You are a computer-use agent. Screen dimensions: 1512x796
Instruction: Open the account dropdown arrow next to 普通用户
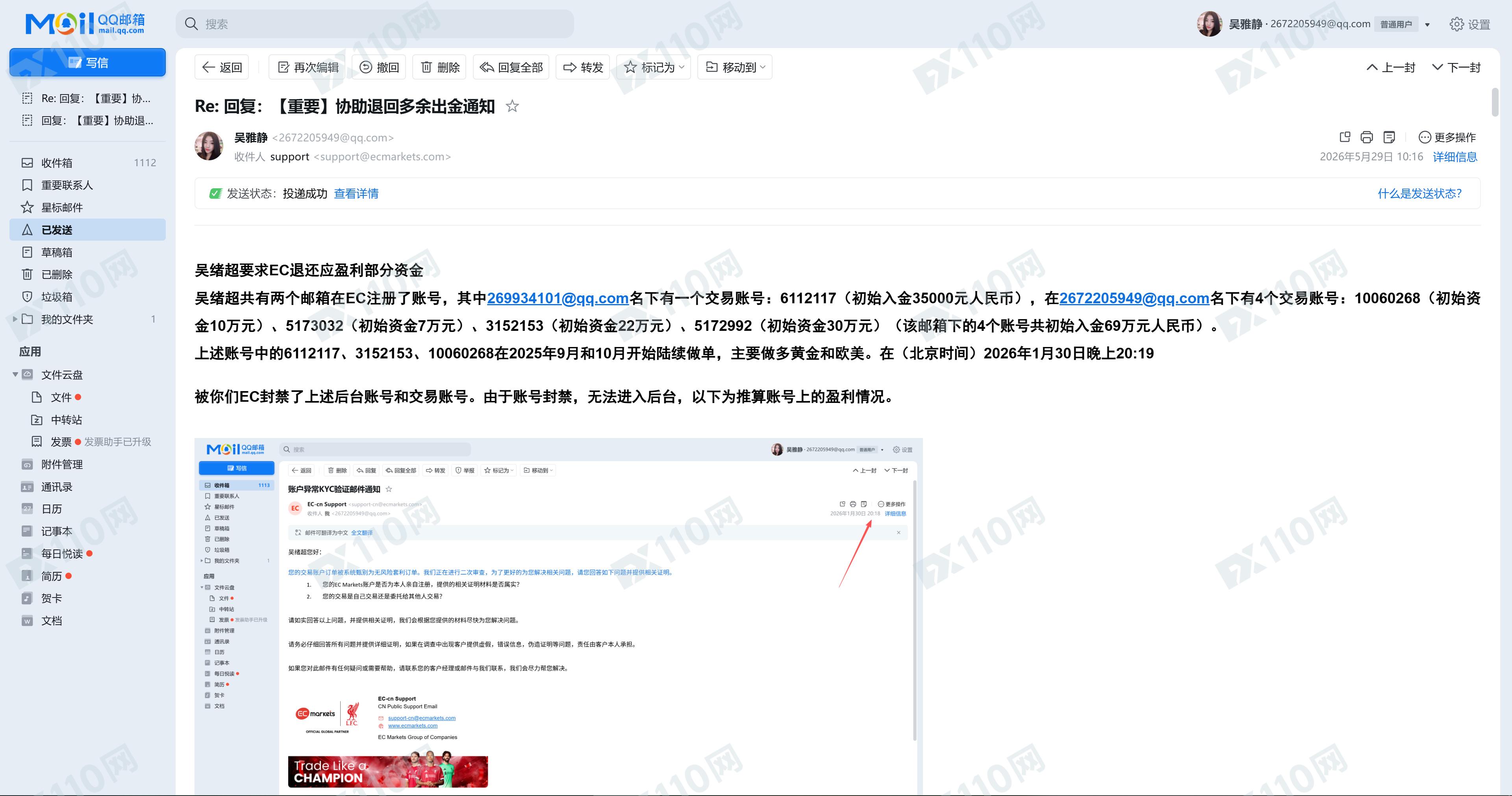click(1427, 25)
